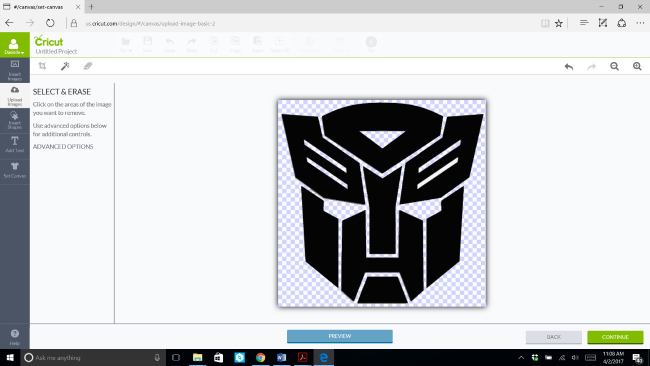Close the #/canvas/set-canvas tab

tap(78, 7)
